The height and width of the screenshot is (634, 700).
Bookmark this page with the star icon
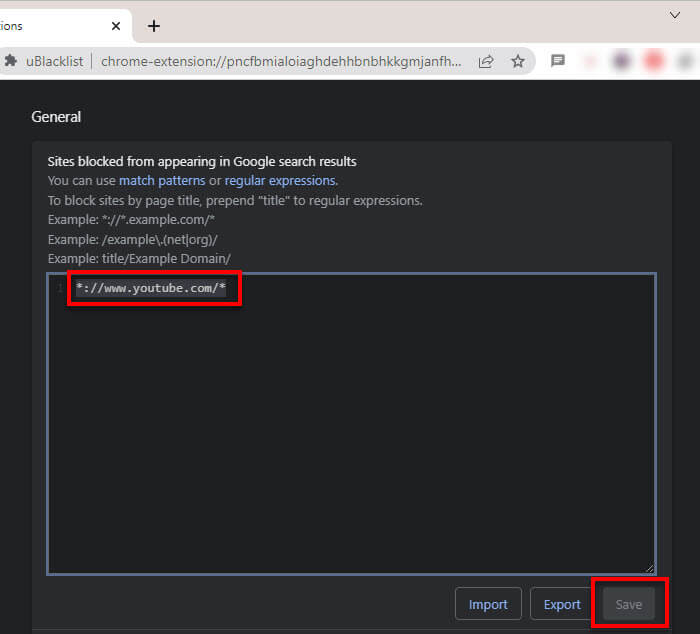[x=518, y=61]
